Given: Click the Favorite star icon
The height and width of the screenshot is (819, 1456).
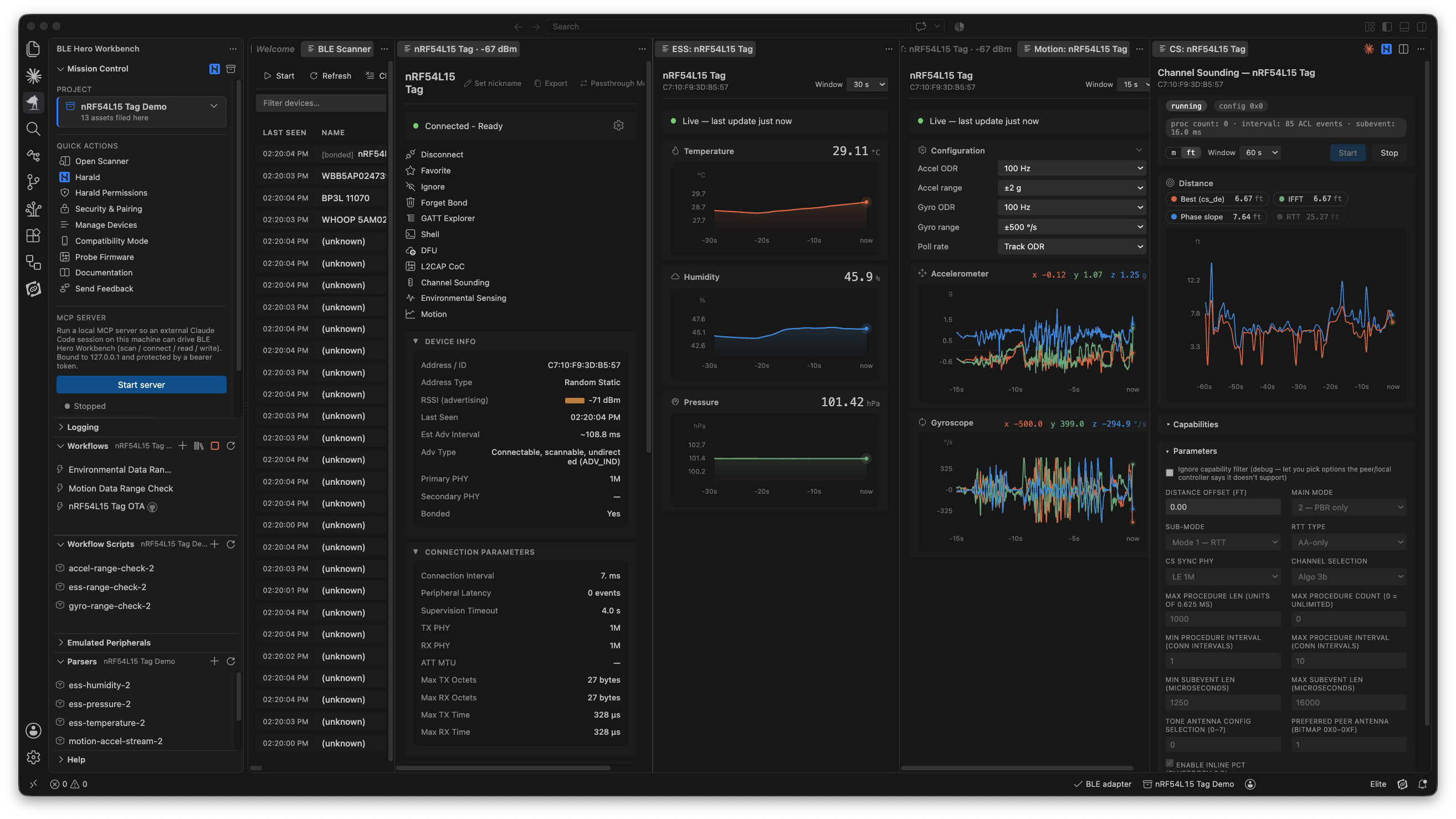Looking at the screenshot, I should (x=411, y=170).
